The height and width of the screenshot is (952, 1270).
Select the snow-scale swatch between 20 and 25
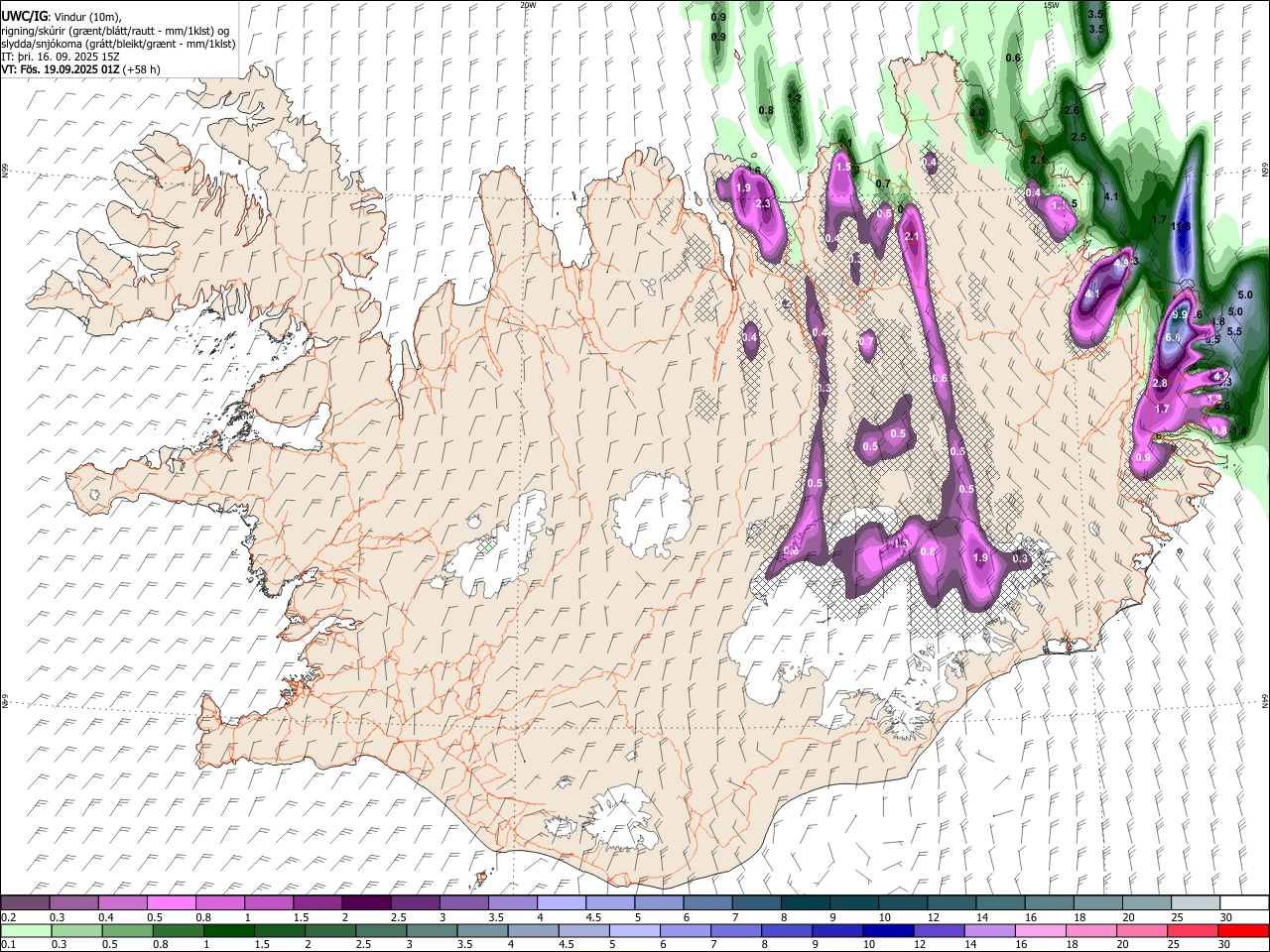(1147, 903)
